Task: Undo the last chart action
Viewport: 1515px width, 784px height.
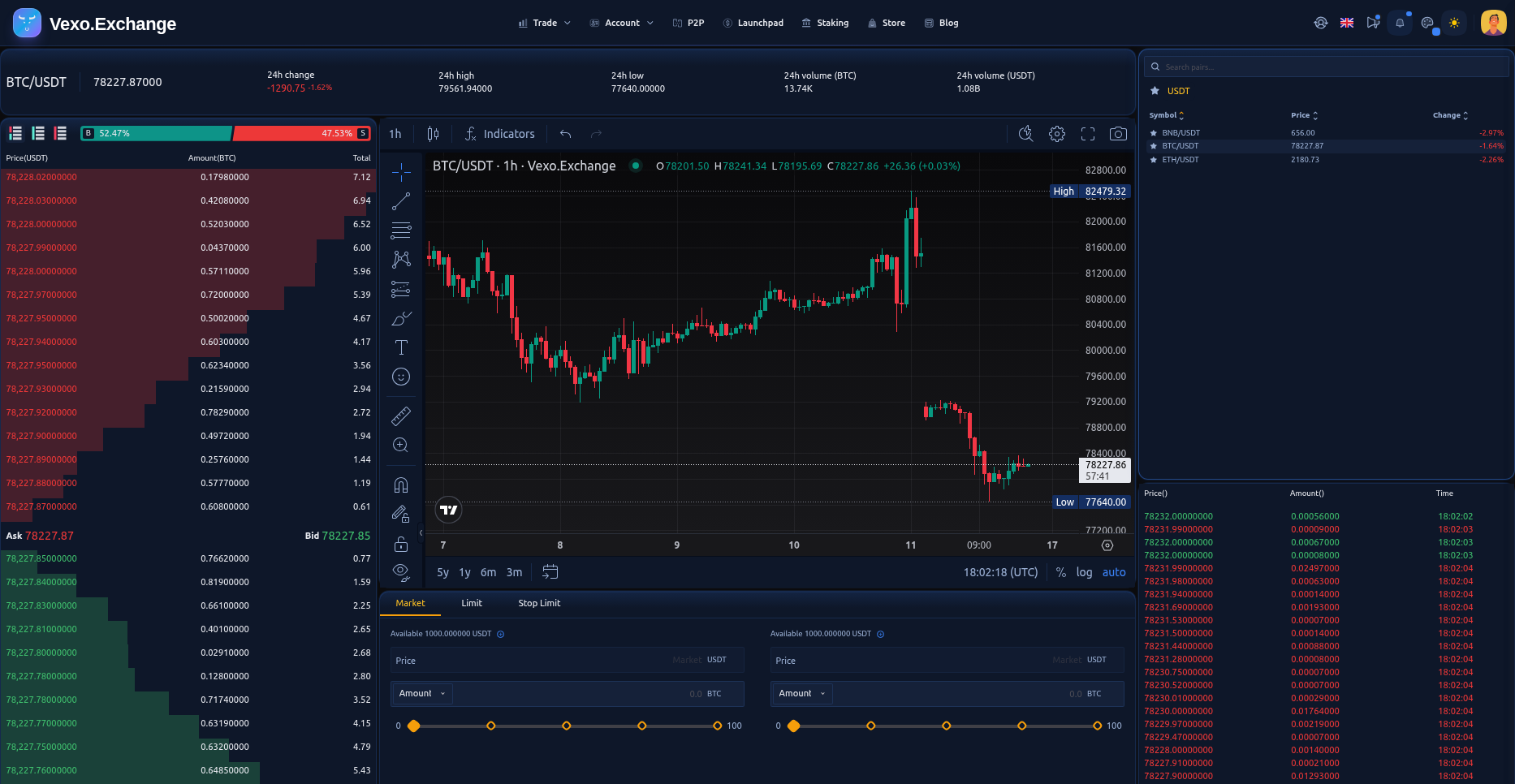Action: click(566, 134)
